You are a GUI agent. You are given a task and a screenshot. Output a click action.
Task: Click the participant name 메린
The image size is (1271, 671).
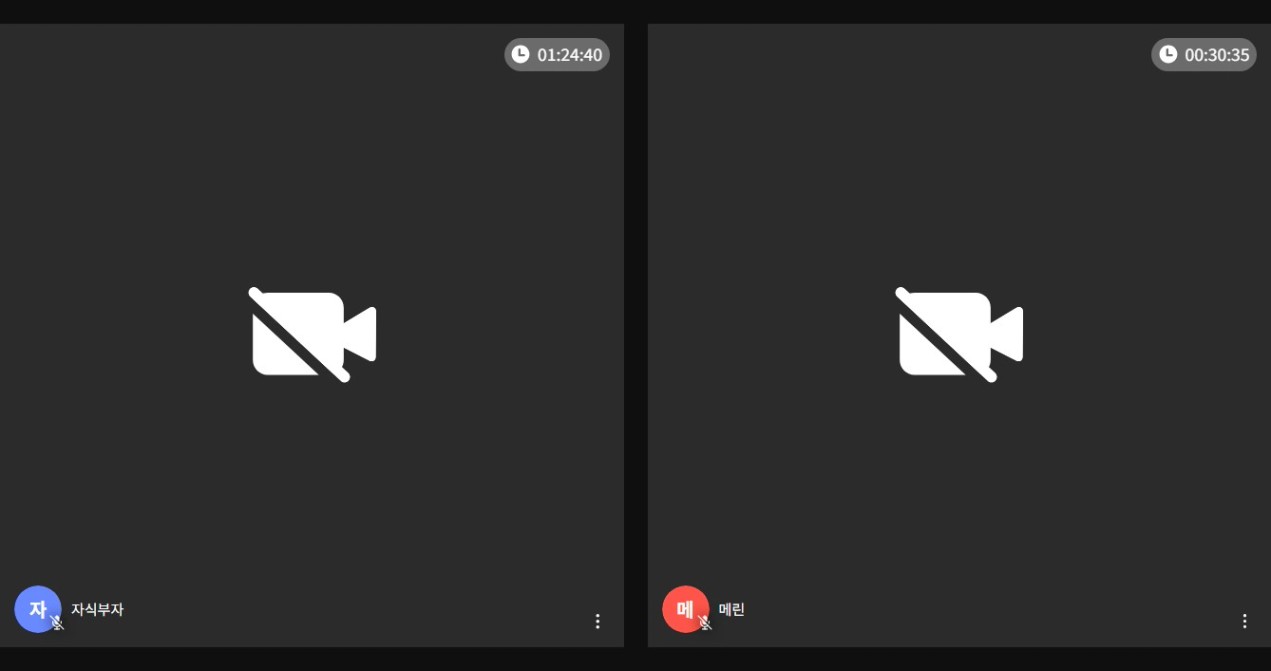tap(732, 609)
